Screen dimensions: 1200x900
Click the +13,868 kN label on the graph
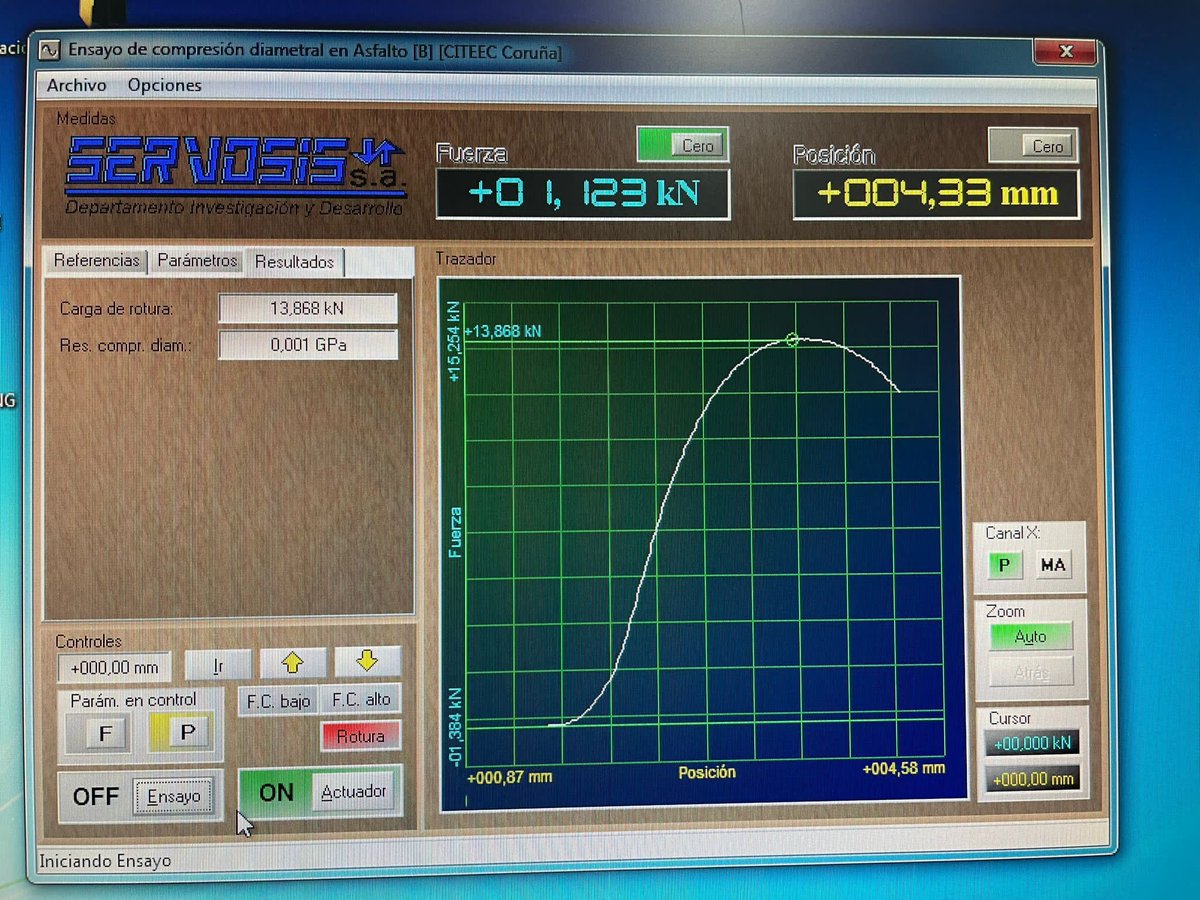click(503, 331)
